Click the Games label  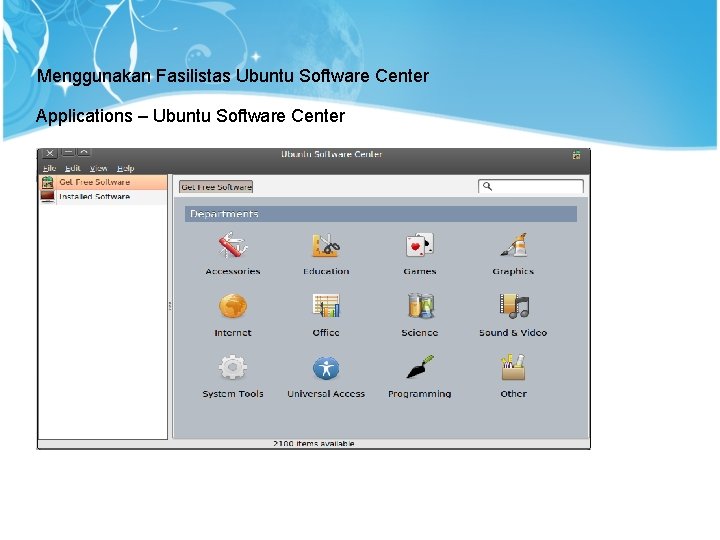(420, 271)
